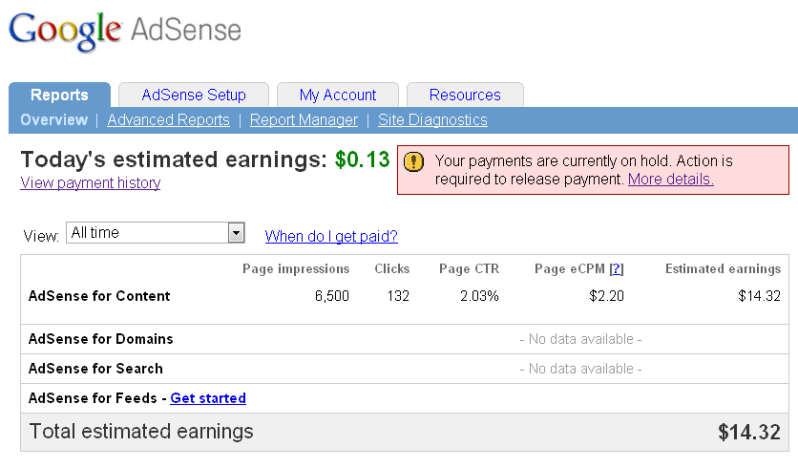798x468 pixels.
Task: Select the AdSense for Content row label
Action: click(x=99, y=296)
